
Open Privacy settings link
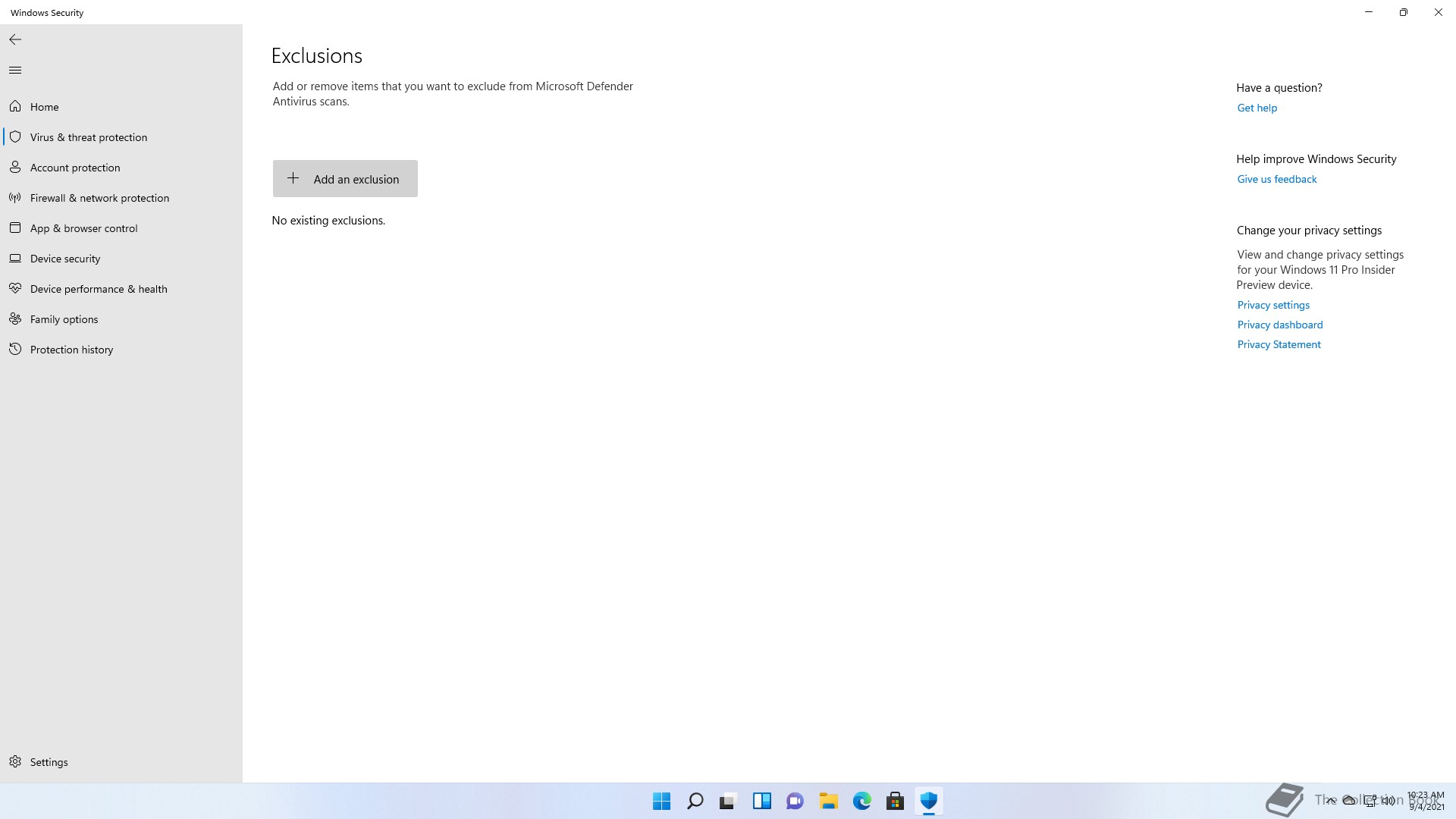(x=1273, y=305)
